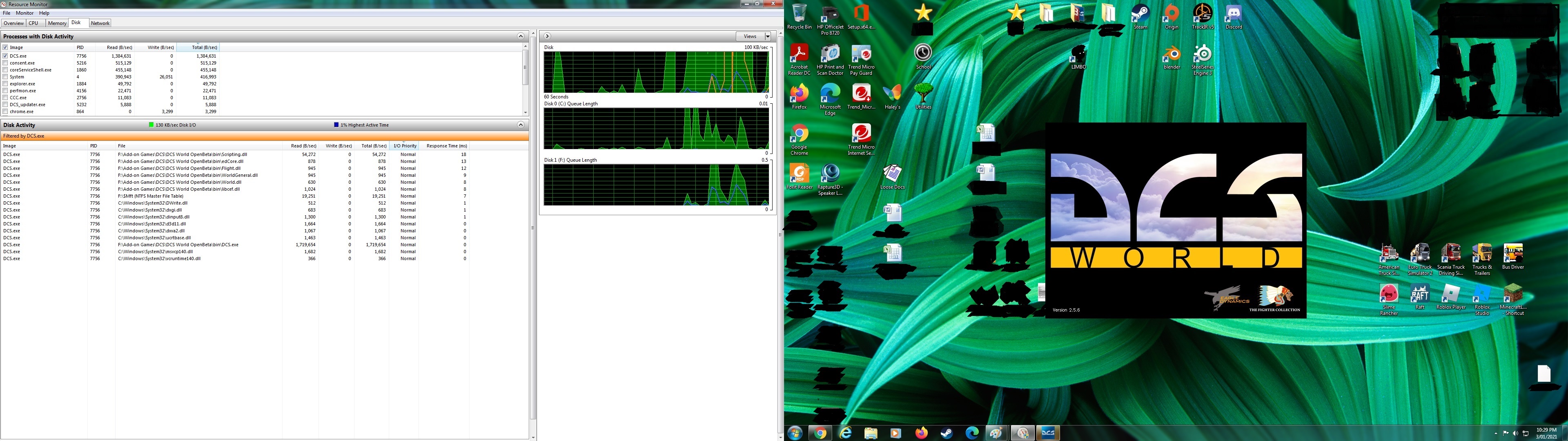Check the perfmon.exe process checkbox
The height and width of the screenshot is (441, 1568).
tap(5, 91)
